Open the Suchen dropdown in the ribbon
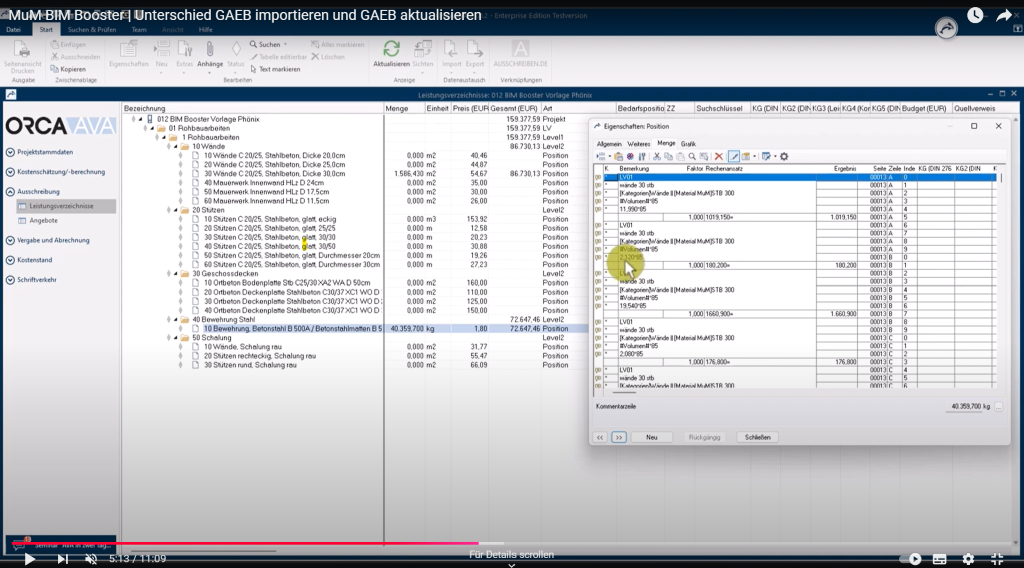Screen dimensions: 1024x568 pos(270,44)
